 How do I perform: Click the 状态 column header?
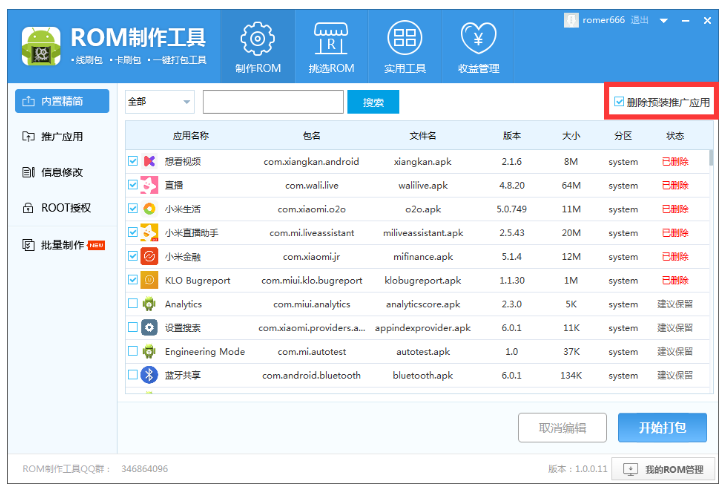pyautogui.click(x=675, y=136)
